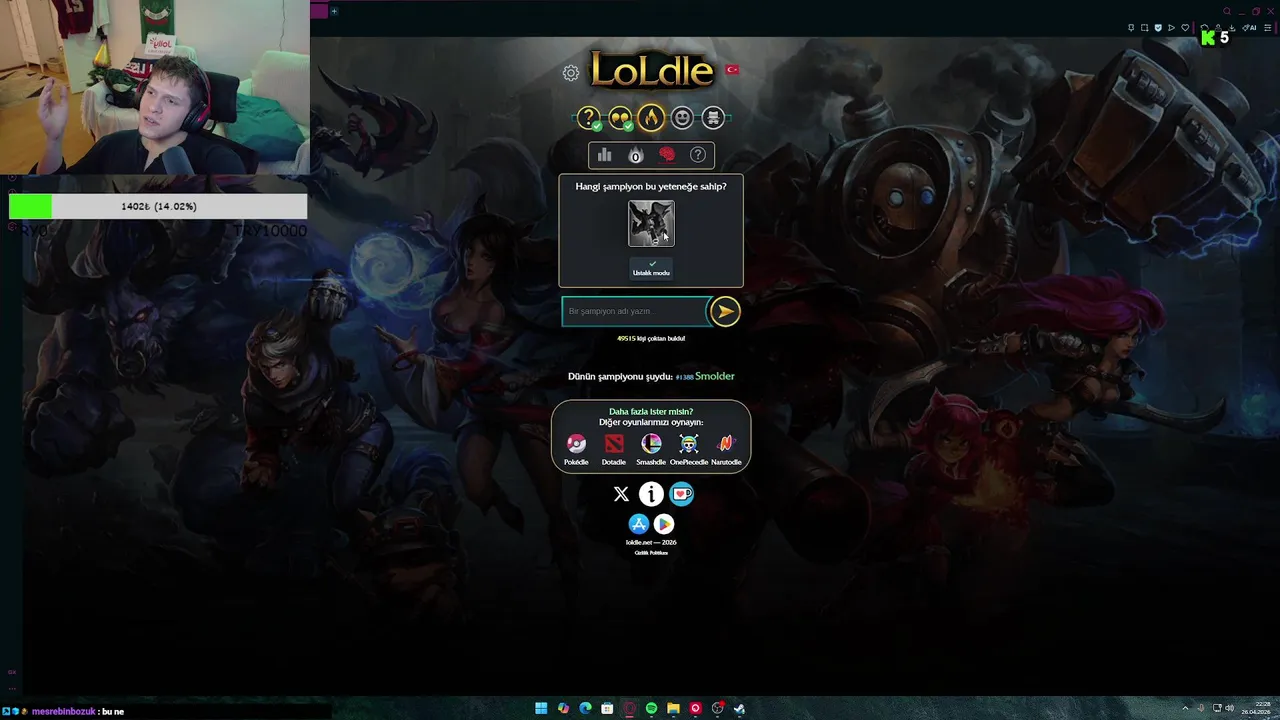Open the ad blocker shield icon
The width and height of the screenshot is (1280, 720).
1158,28
